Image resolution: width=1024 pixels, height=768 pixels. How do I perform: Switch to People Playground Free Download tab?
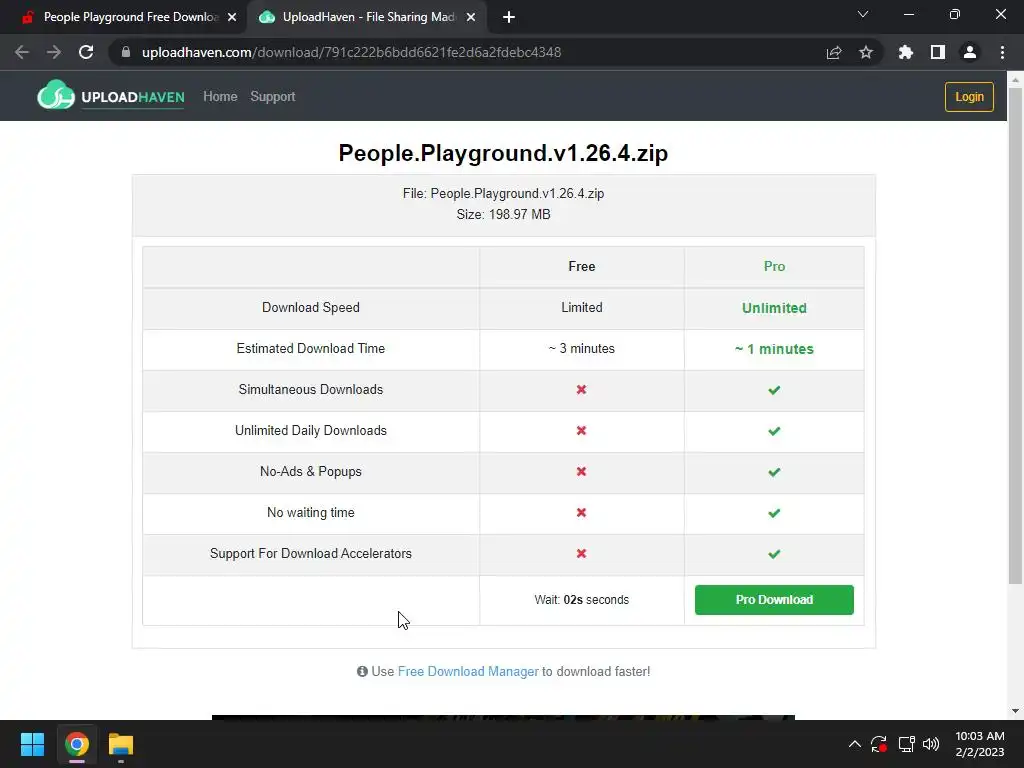[x=124, y=17]
